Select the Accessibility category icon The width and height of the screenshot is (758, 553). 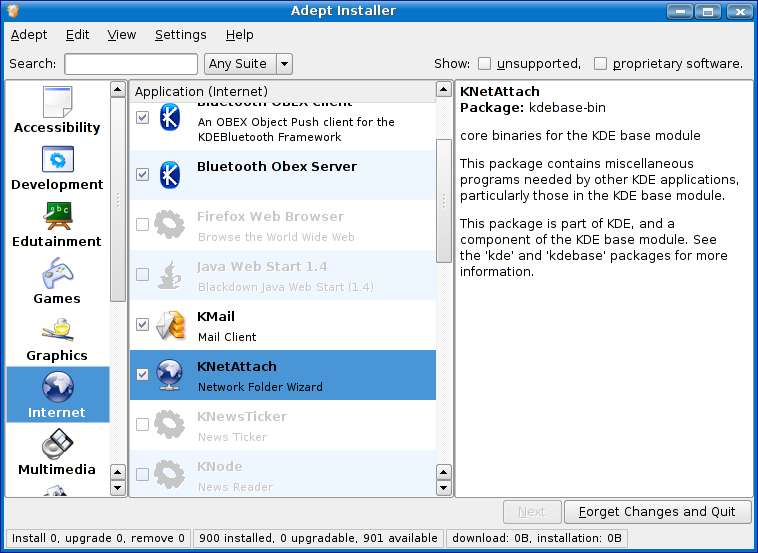pos(57,102)
